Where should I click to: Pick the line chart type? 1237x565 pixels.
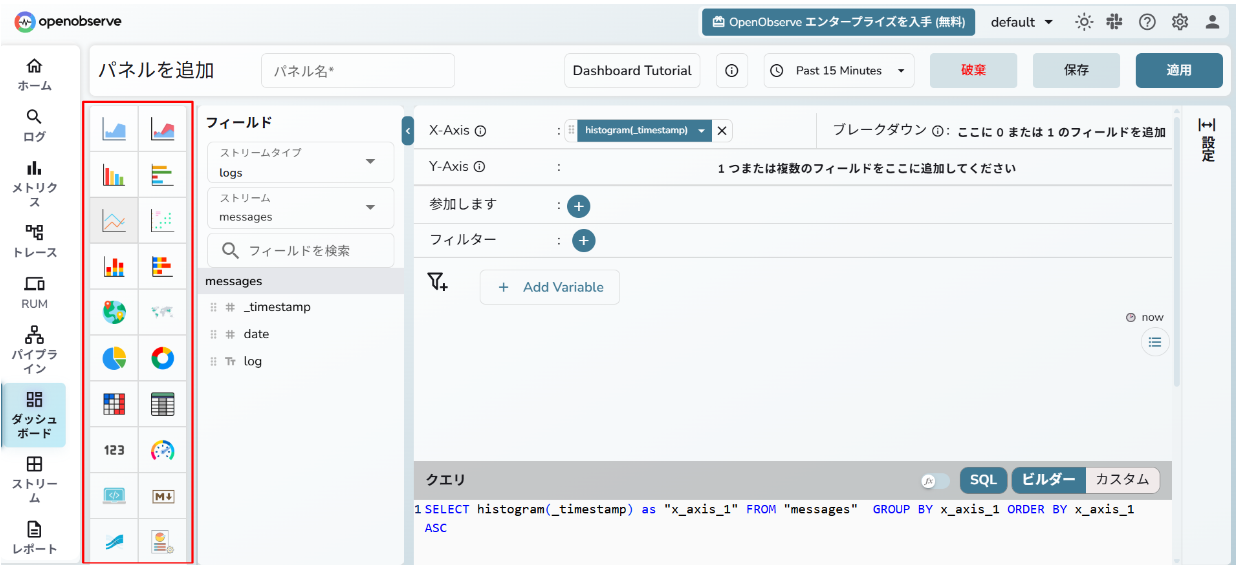click(x=114, y=221)
